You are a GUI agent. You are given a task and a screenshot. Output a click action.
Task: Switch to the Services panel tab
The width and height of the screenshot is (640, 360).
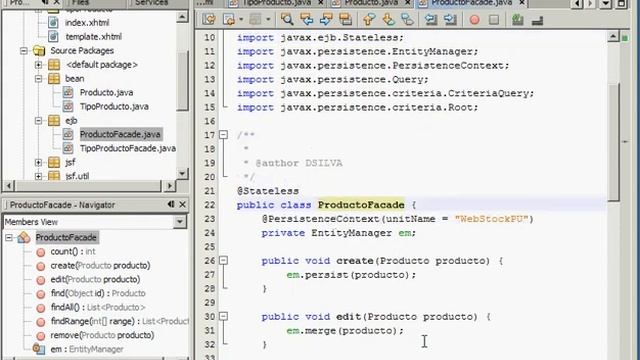click(152, 3)
